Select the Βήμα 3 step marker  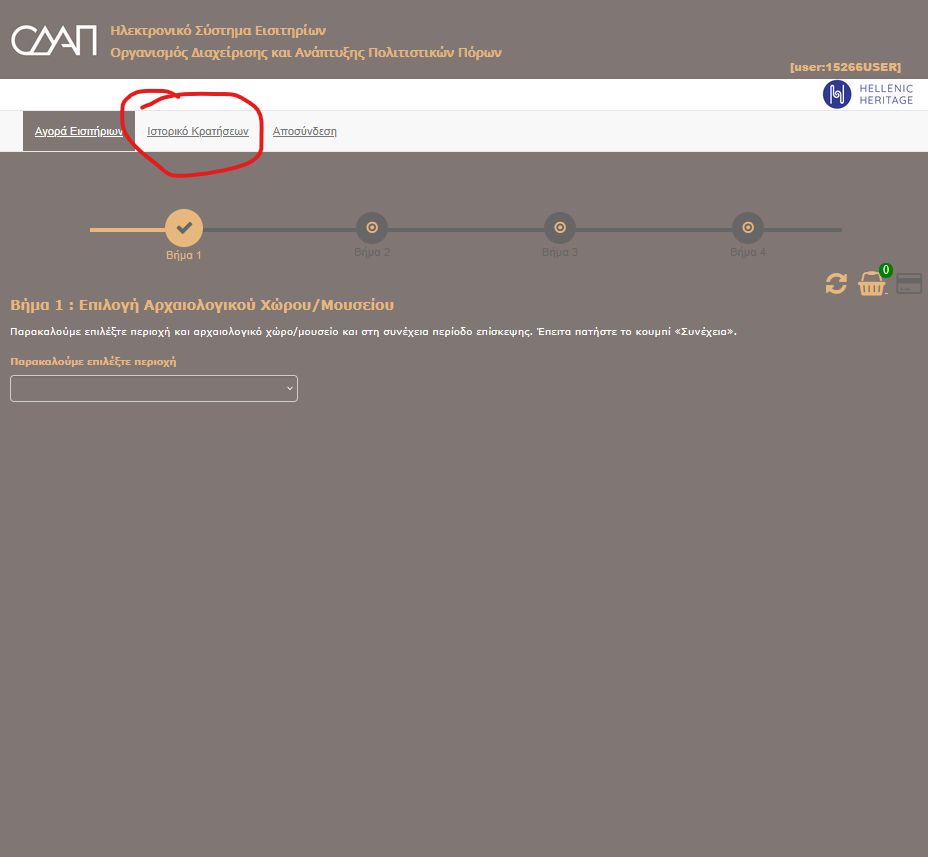point(560,228)
